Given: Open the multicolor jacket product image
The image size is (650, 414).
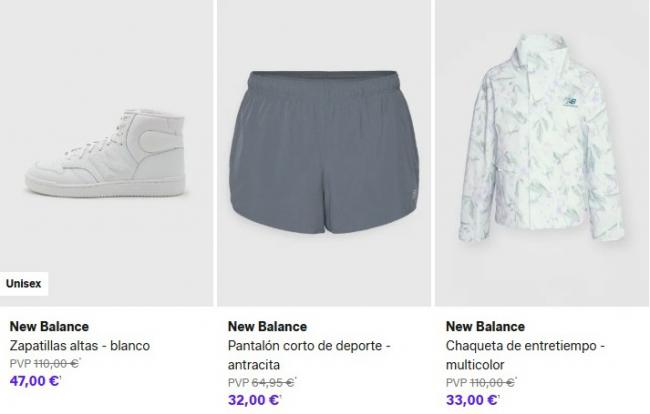Looking at the screenshot, I should pos(542,153).
